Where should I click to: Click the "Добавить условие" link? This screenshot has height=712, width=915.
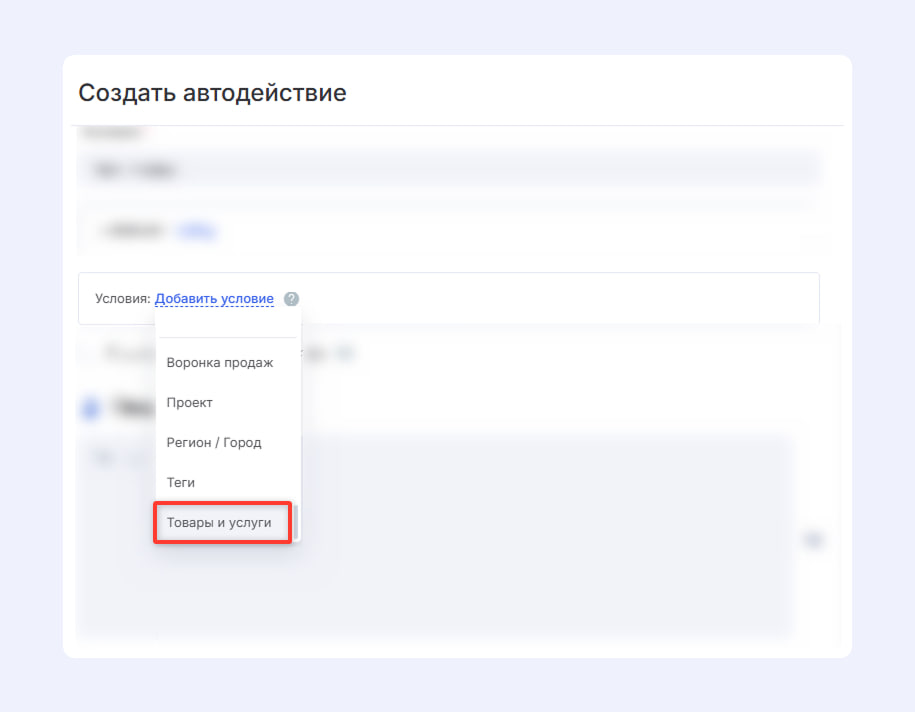(214, 298)
